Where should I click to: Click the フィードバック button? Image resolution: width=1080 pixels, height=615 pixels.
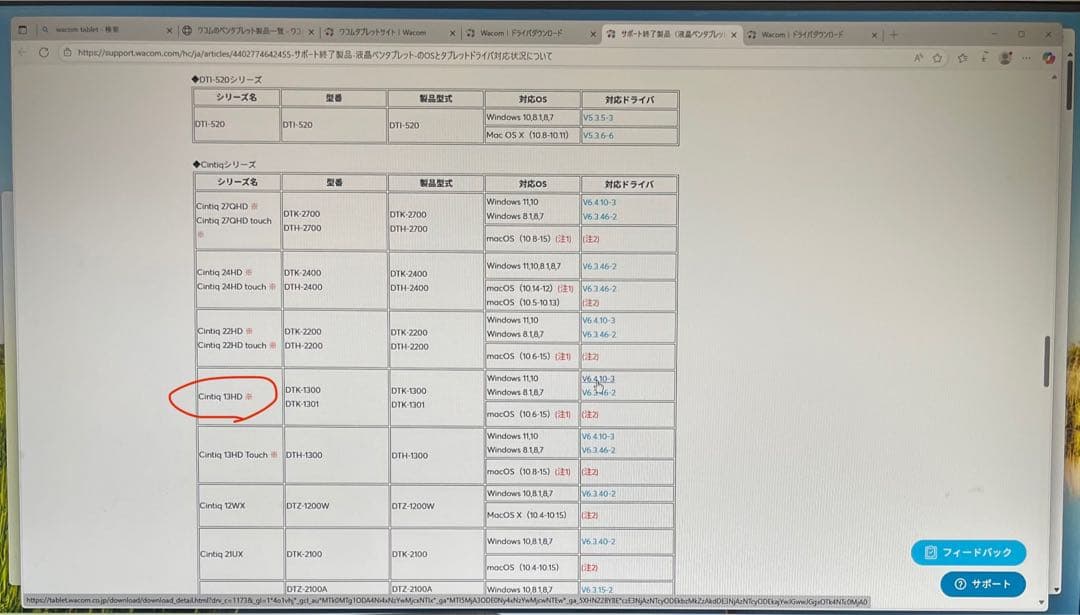(968, 552)
